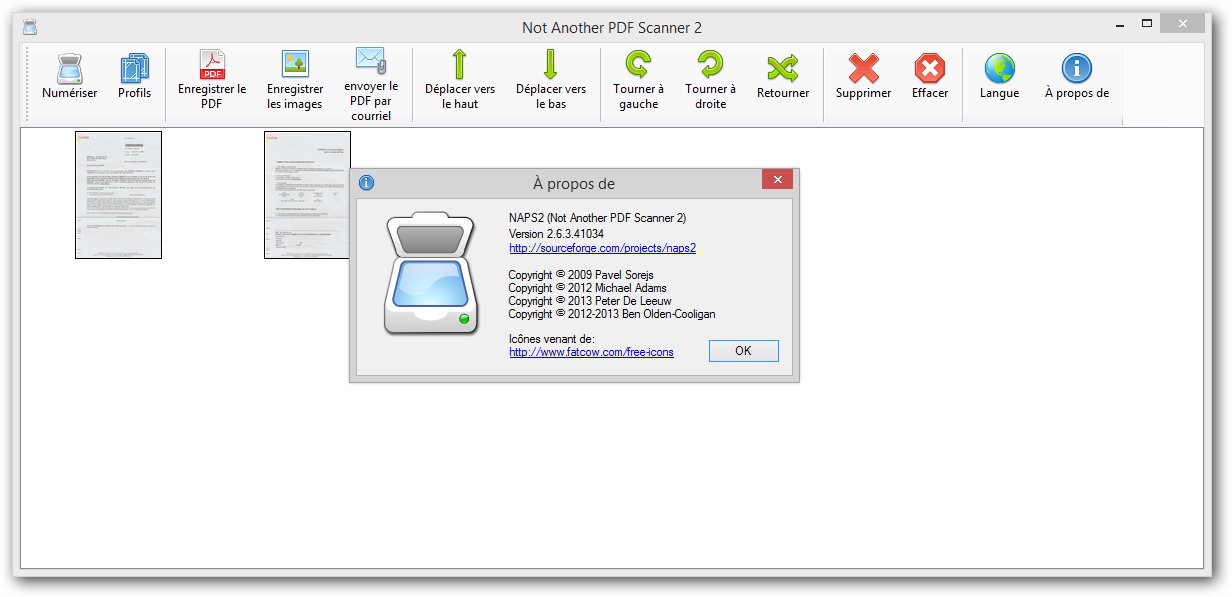This screenshot has width=1232, height=597.
Task: Click Déplacer vers le haut arrow
Action: [460, 65]
